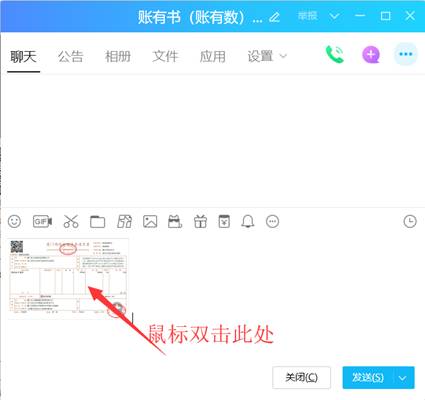This screenshot has height=400, width=425.
Task: Open more options three-dots button
Action: click(x=406, y=54)
